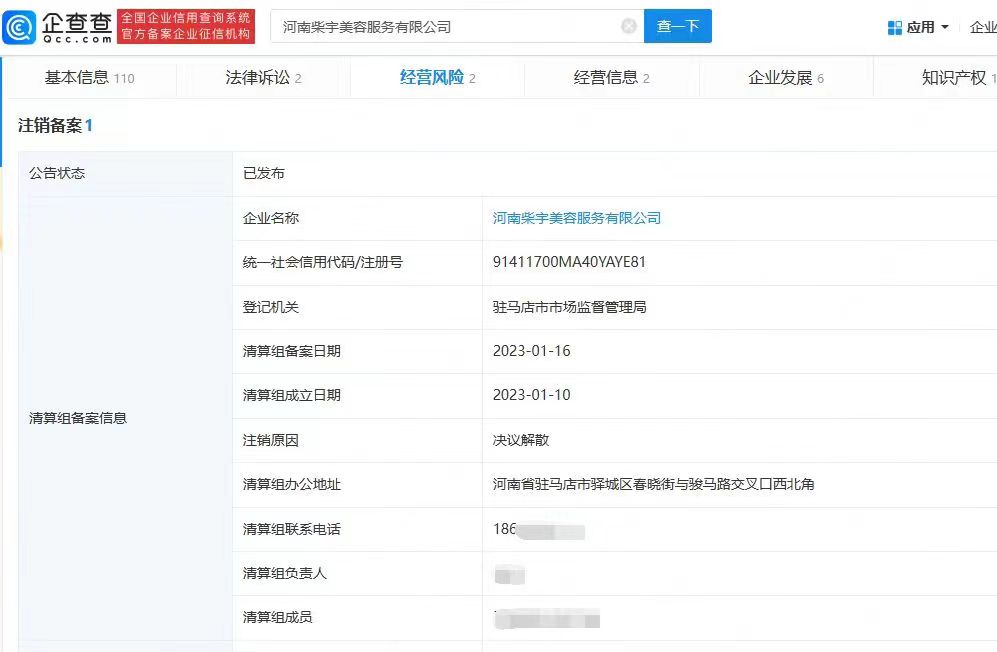Select the credit code 91411700MA40YAYE81
Viewport: 997px width, 652px height.
pyautogui.click(x=569, y=262)
